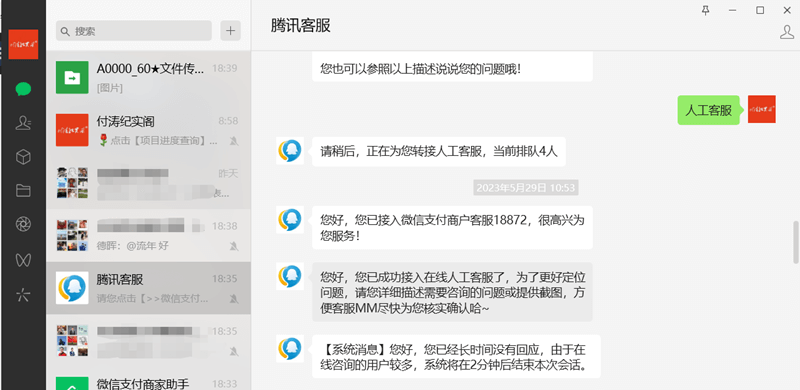The width and height of the screenshot is (800, 390).
Task: Click the 腾讯客服 avatar beside the 请稍后 message
Action: pos(290,151)
